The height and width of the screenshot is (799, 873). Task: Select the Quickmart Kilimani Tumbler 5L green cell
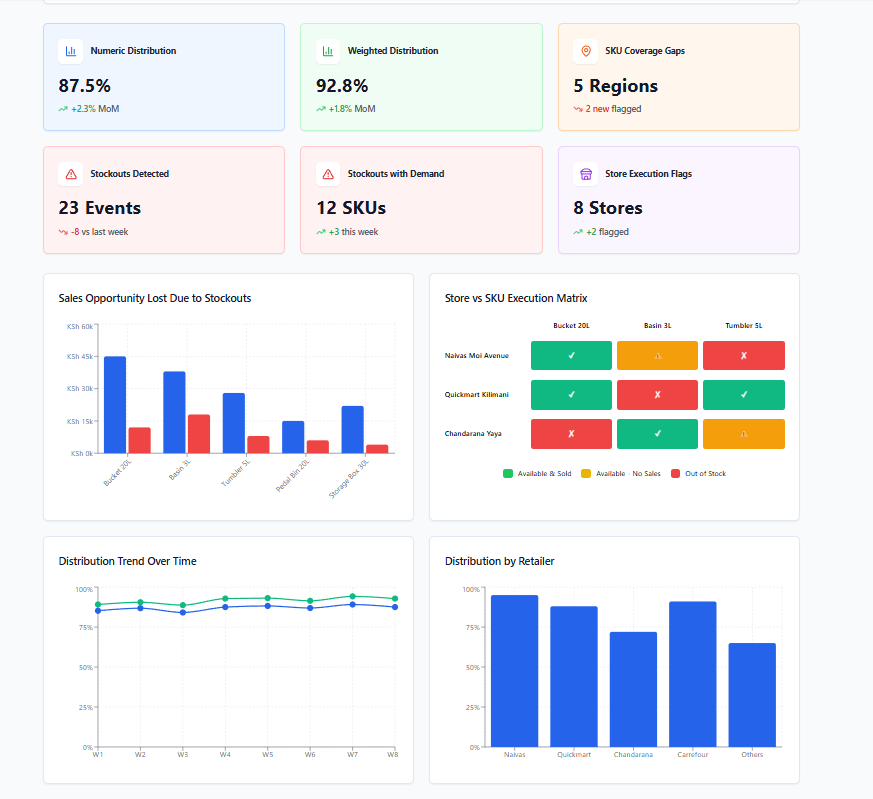pos(744,395)
